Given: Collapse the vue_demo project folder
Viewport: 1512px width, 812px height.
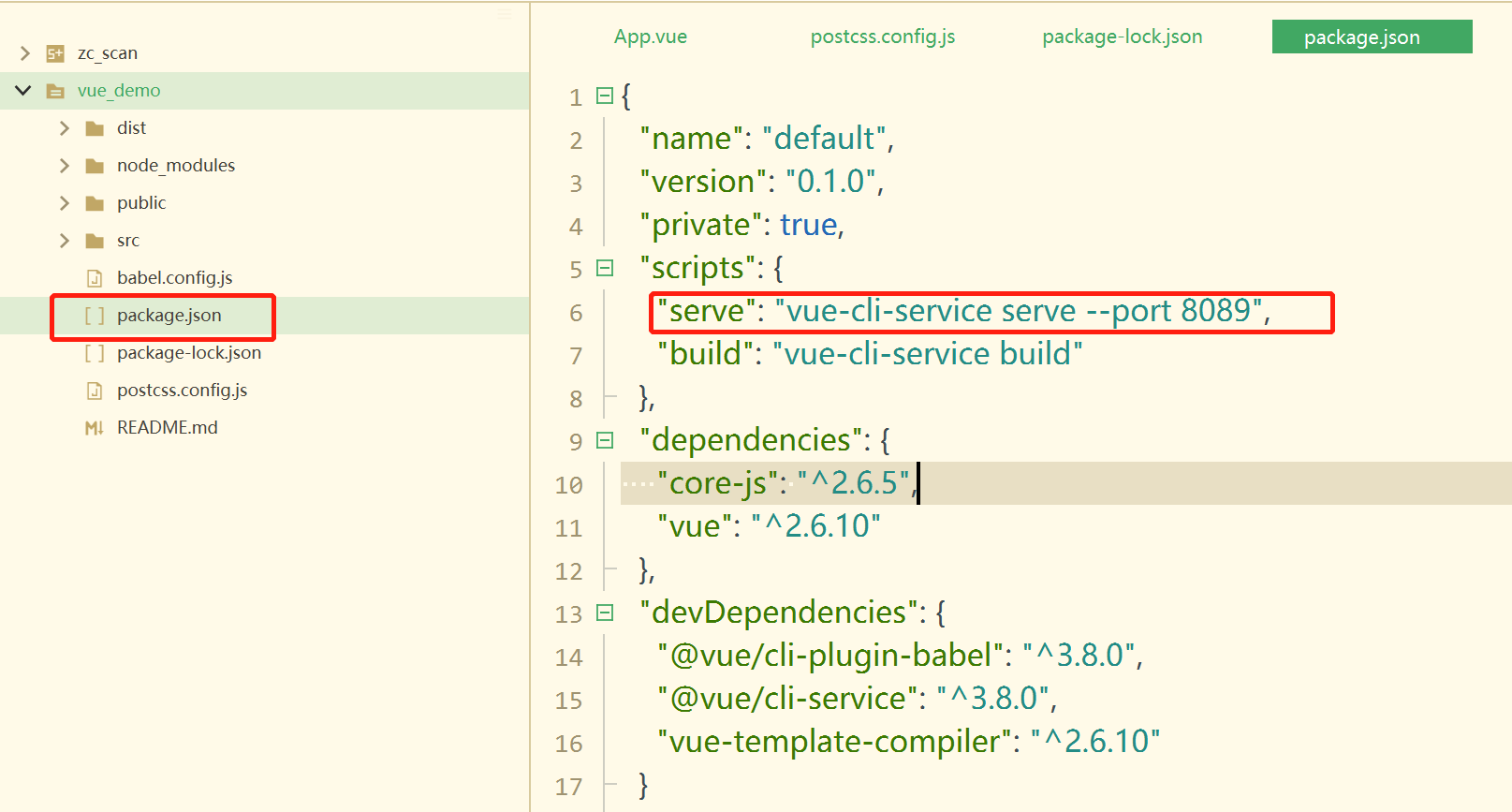Looking at the screenshot, I should coord(23,91).
